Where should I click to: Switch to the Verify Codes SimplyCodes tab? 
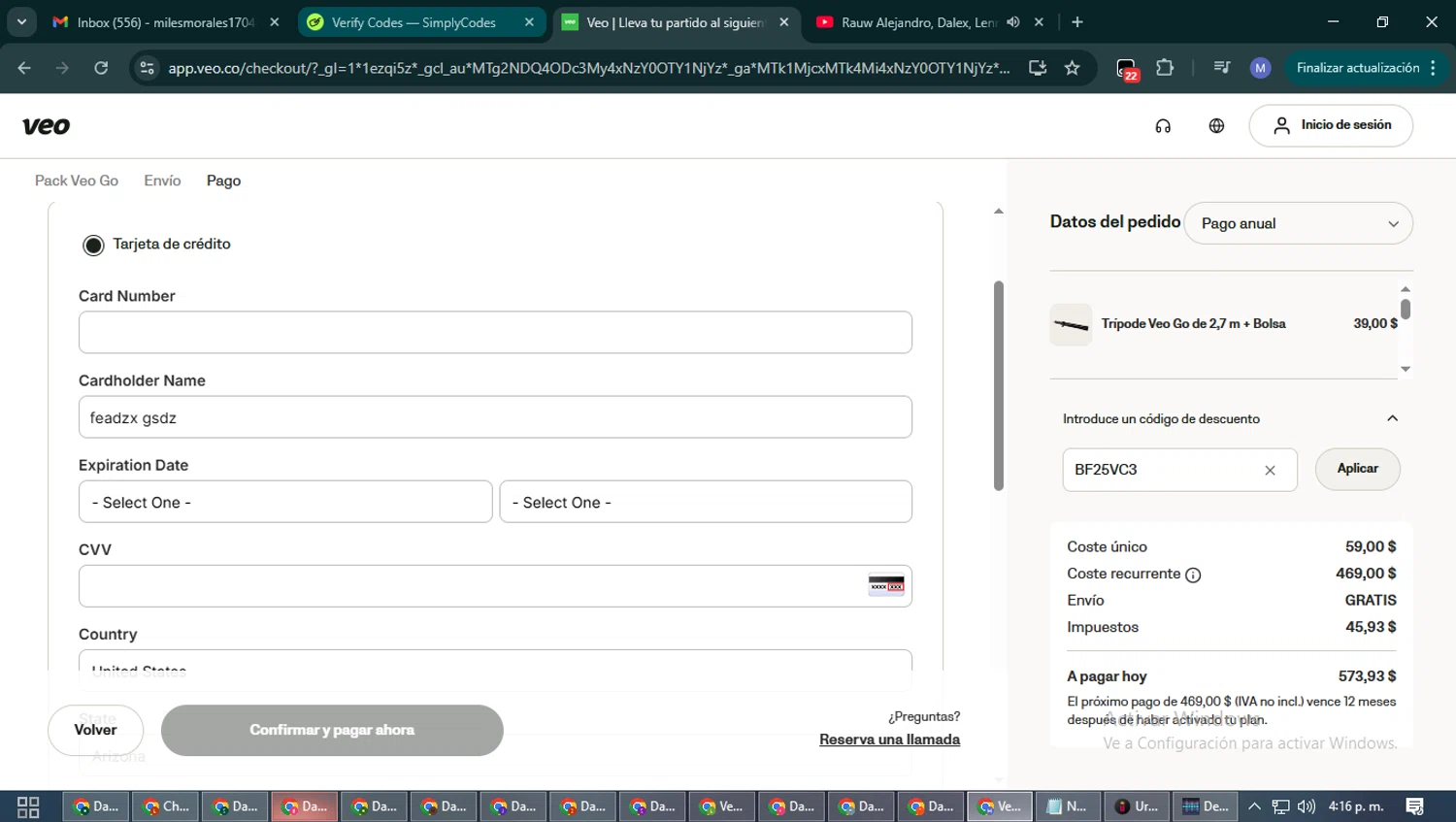[x=419, y=22]
